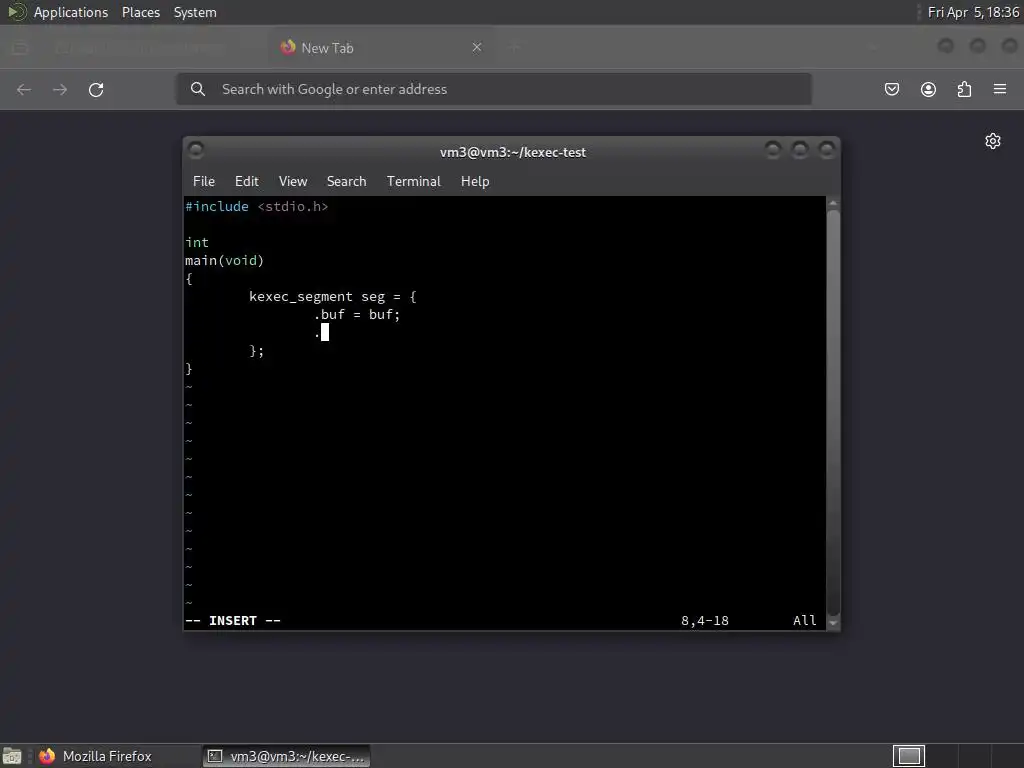The image size is (1024, 768).
Task: Go back in Firefox history
Action: click(24, 89)
